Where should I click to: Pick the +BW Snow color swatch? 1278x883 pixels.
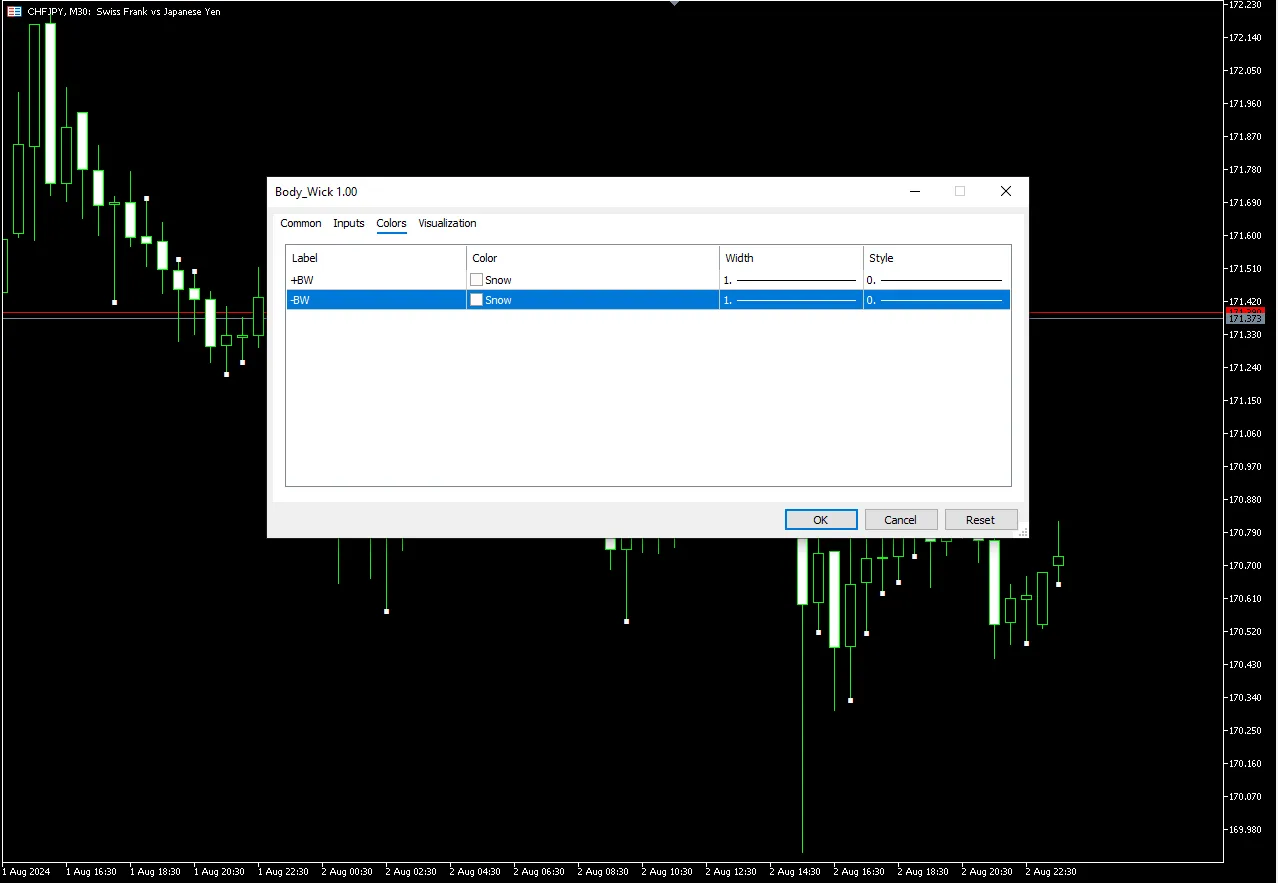point(477,280)
